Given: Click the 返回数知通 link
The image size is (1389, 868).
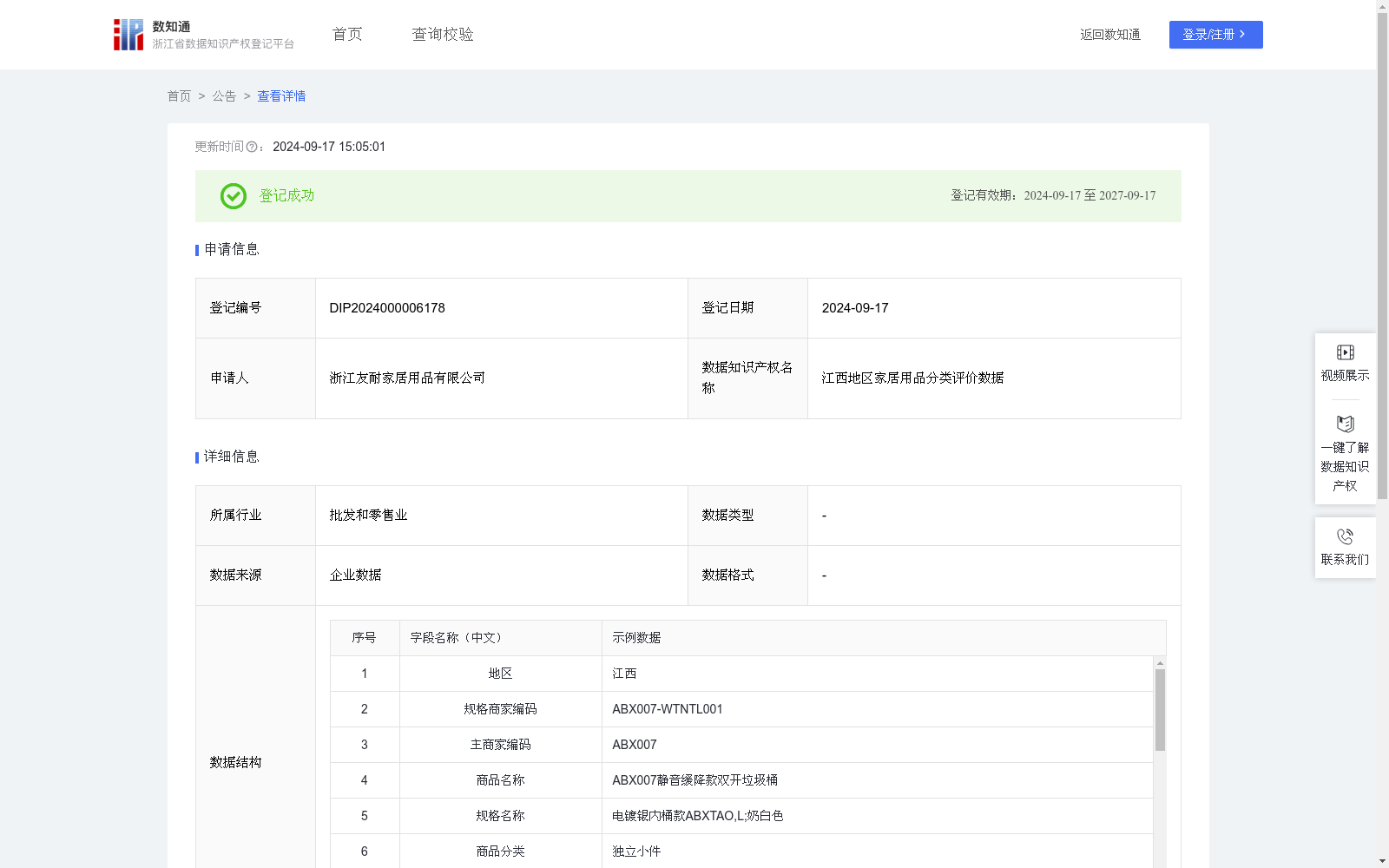Looking at the screenshot, I should [1110, 35].
